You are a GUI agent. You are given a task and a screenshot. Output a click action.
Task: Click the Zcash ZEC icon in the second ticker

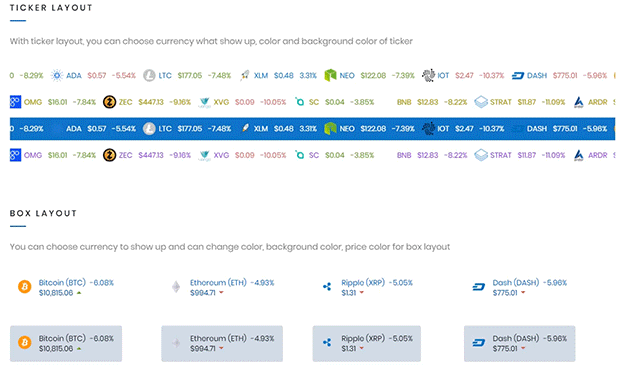coord(109,102)
